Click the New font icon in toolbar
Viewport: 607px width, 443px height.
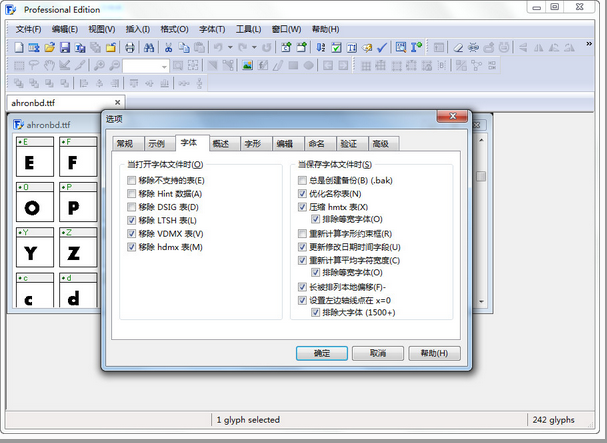(21, 47)
